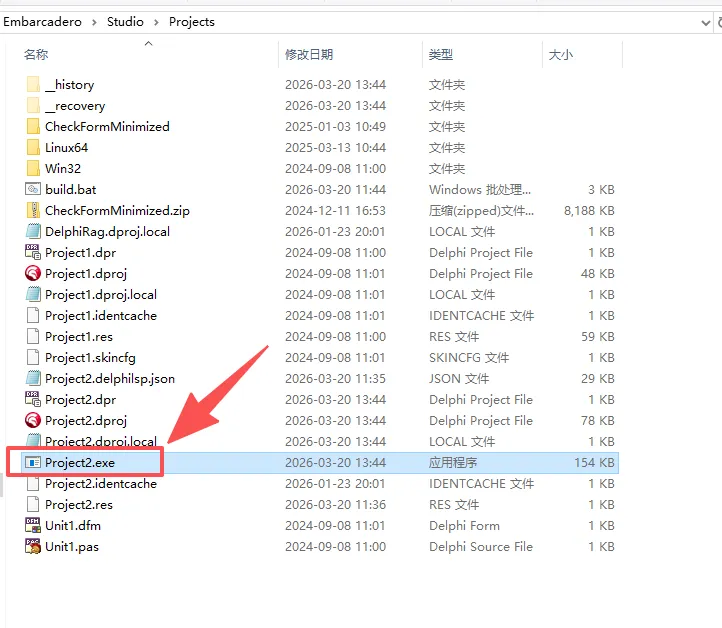Image resolution: width=722 pixels, height=628 pixels.
Task: Click the Project2.dpr Delphi icon
Action: (33, 400)
